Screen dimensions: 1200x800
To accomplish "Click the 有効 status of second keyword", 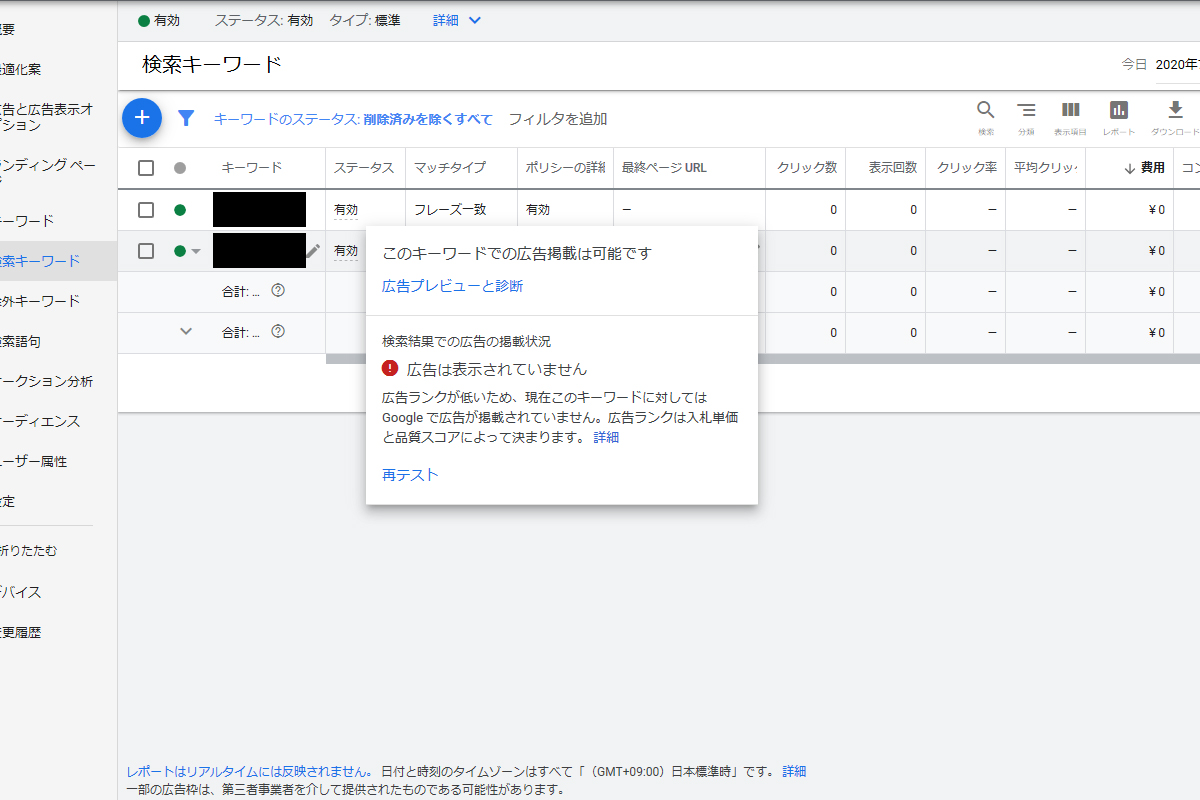I will (x=346, y=251).
